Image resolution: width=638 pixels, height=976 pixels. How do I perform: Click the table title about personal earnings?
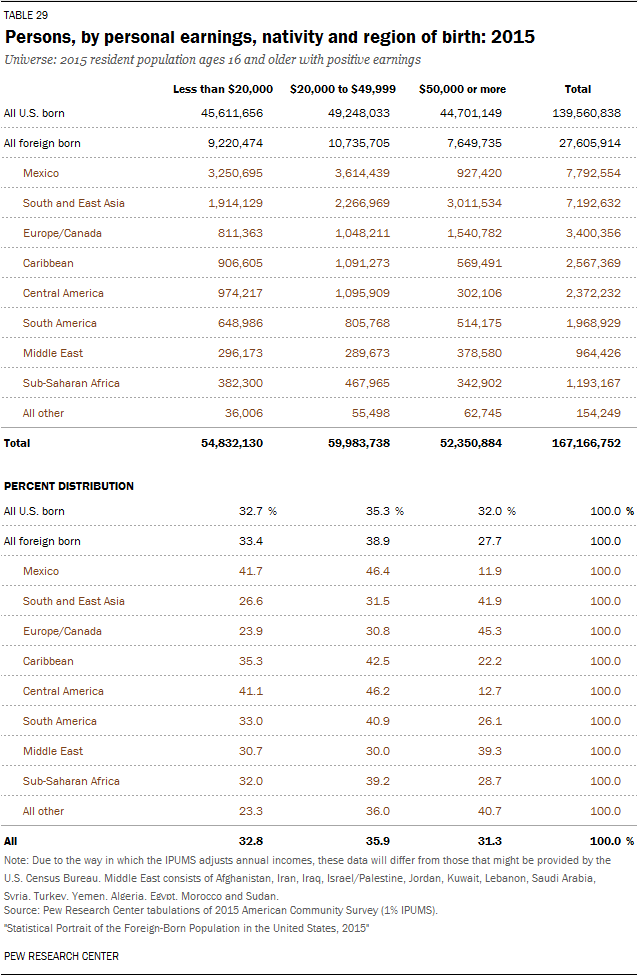270,37
